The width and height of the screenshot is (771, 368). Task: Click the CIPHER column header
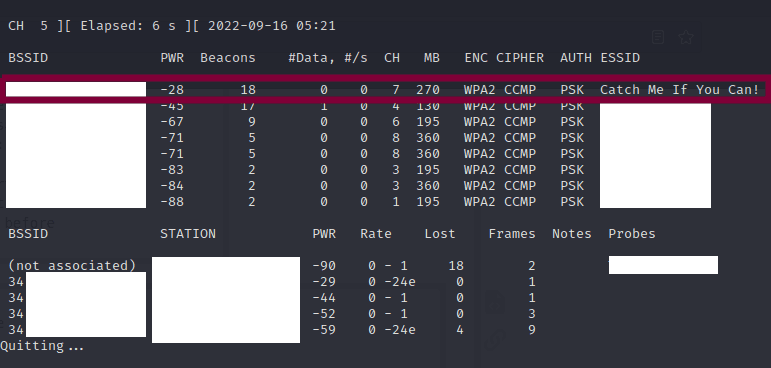coord(520,58)
